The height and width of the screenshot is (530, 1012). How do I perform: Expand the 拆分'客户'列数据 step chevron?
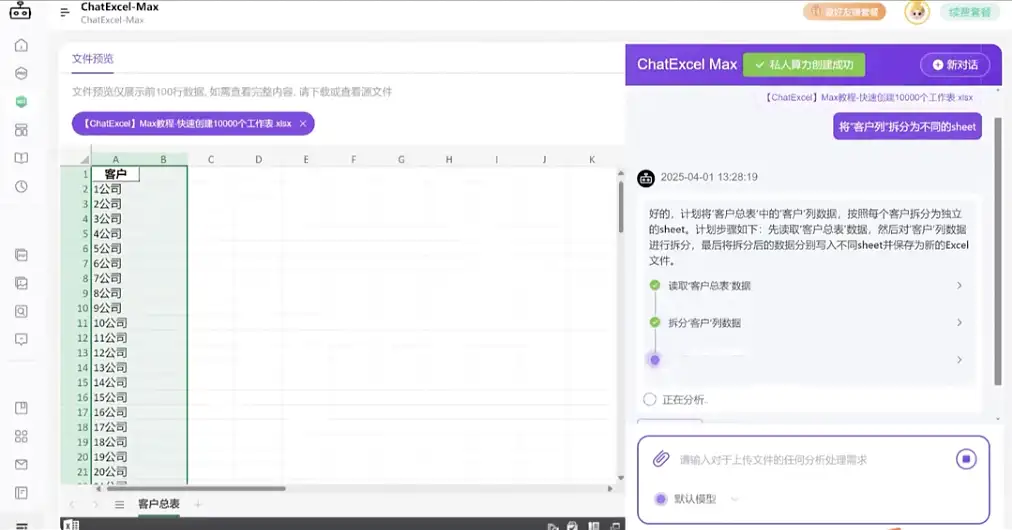(959, 322)
